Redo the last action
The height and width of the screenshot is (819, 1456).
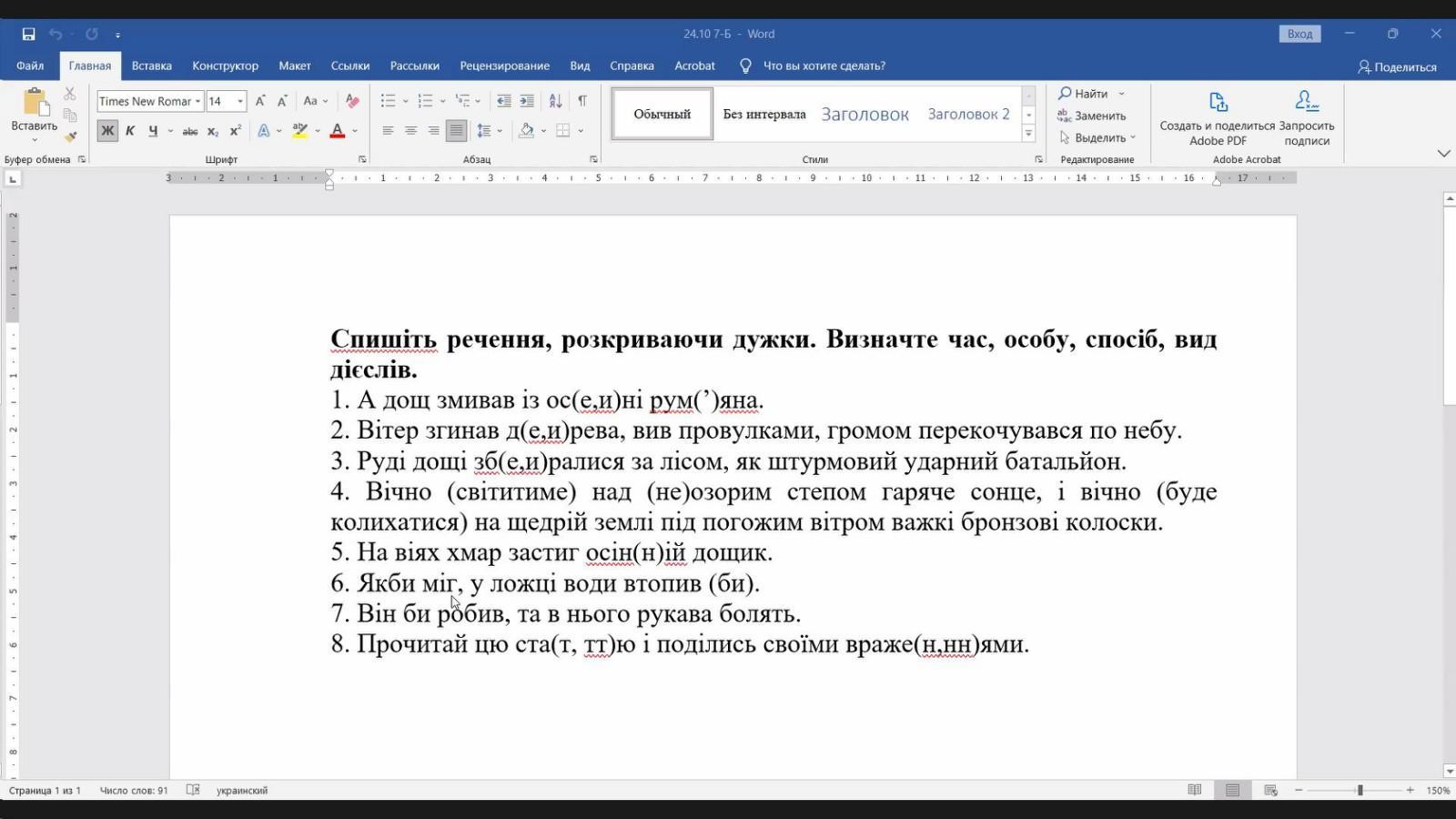click(x=92, y=34)
